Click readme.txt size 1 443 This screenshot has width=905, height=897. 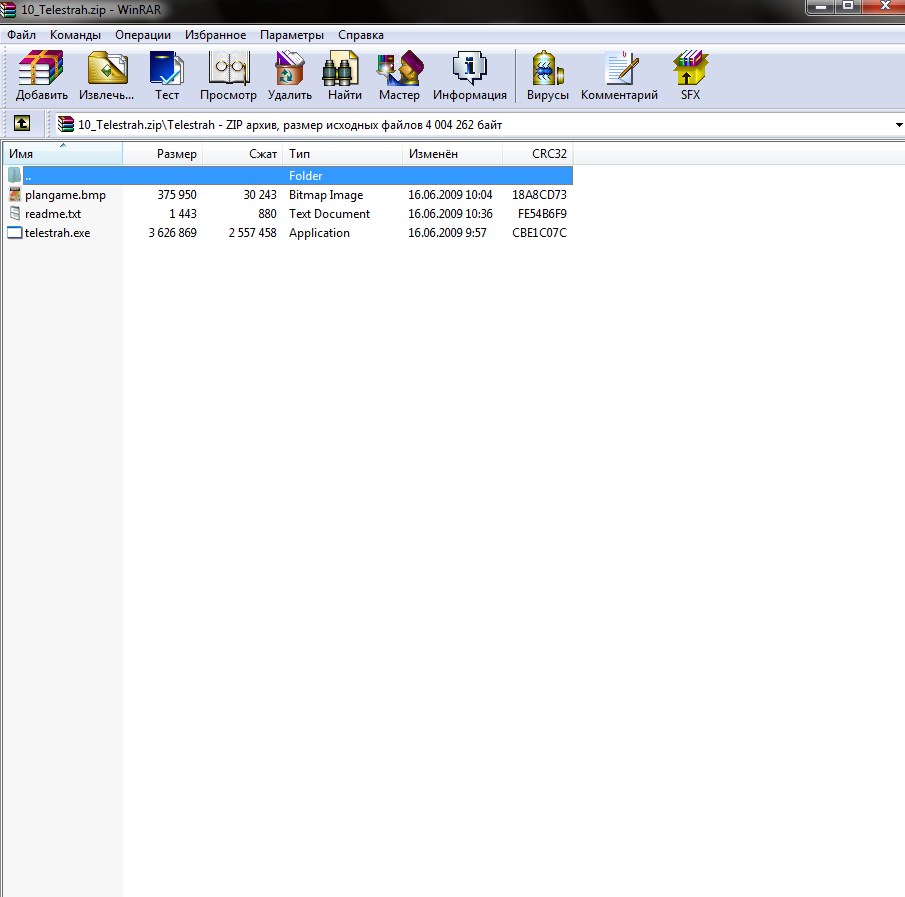182,214
